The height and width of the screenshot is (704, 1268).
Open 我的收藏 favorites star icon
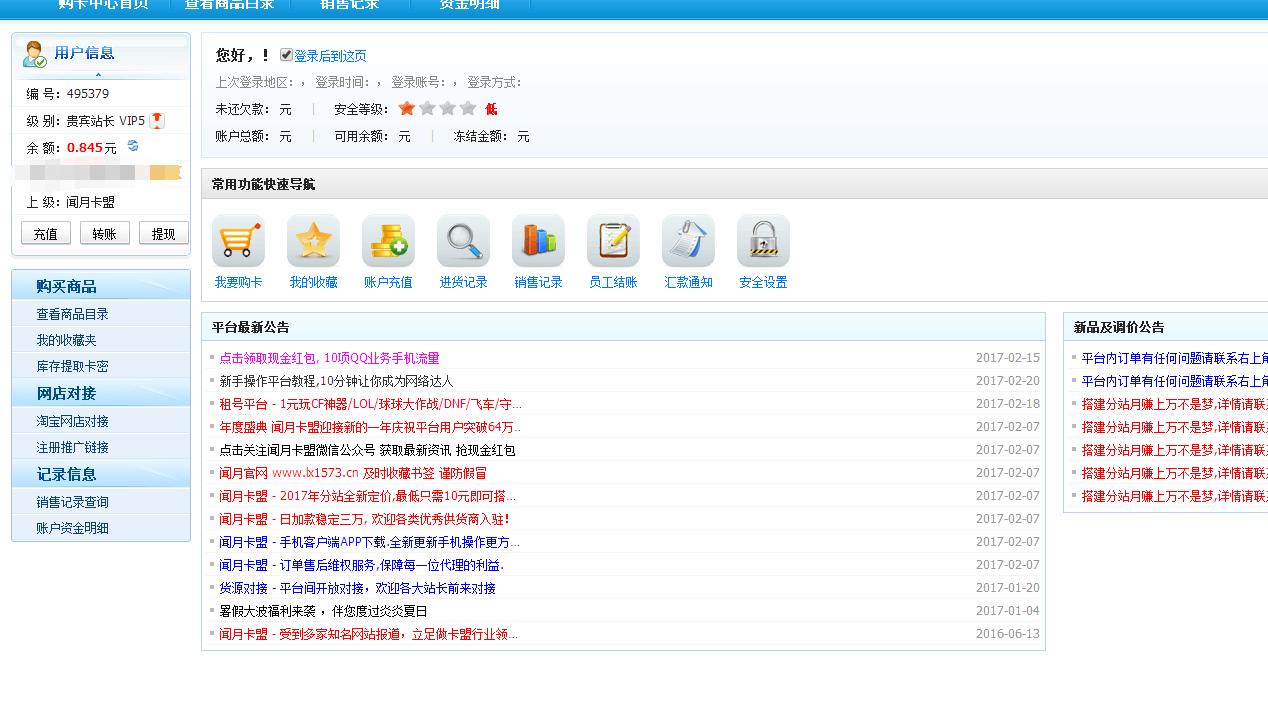(x=313, y=240)
